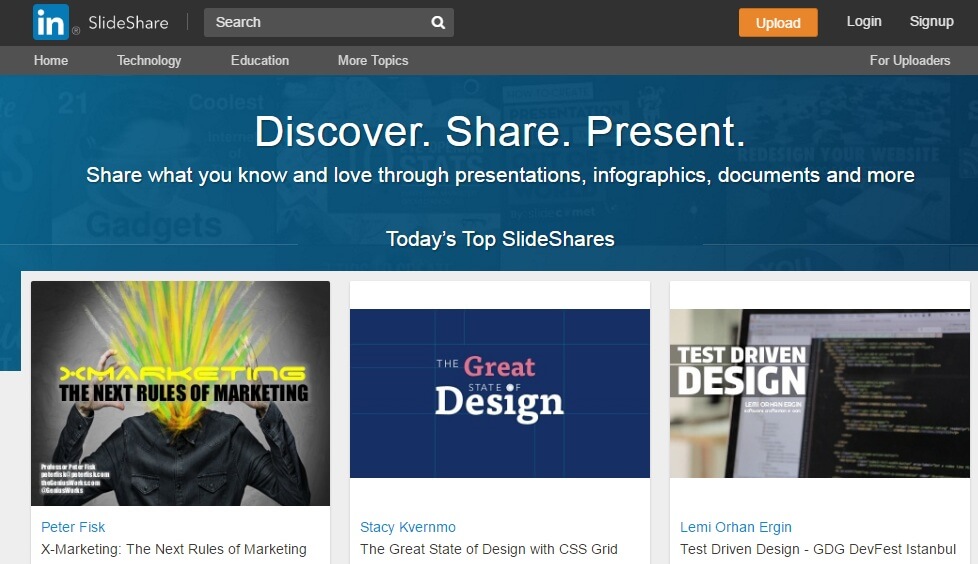Open the For Uploaders page
The height and width of the screenshot is (564, 978).
pos(909,61)
